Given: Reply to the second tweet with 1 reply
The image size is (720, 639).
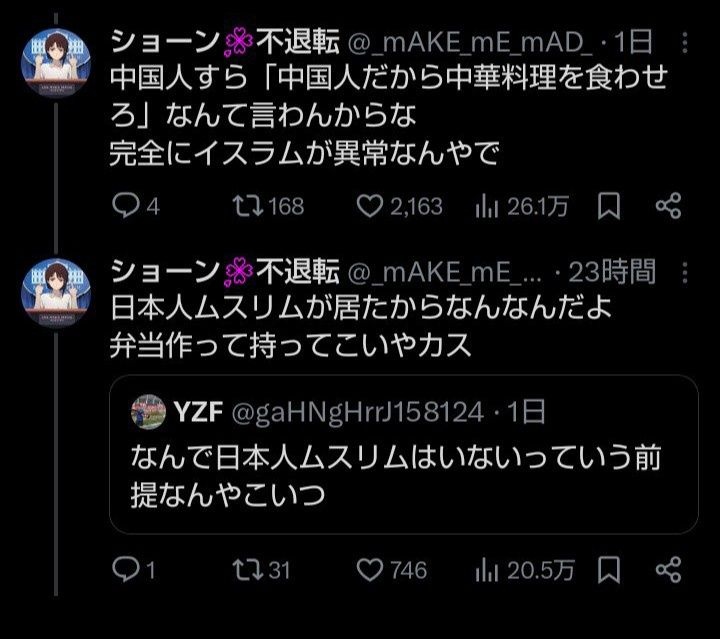Looking at the screenshot, I should (x=125, y=570).
